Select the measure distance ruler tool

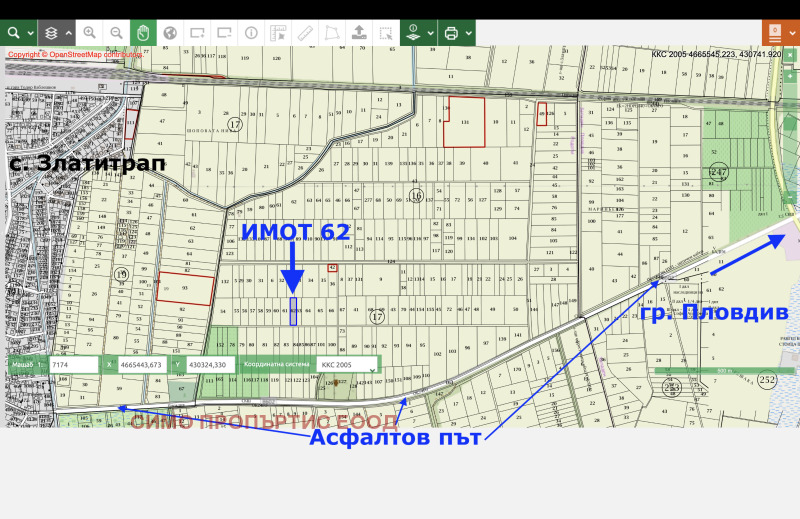click(305, 33)
